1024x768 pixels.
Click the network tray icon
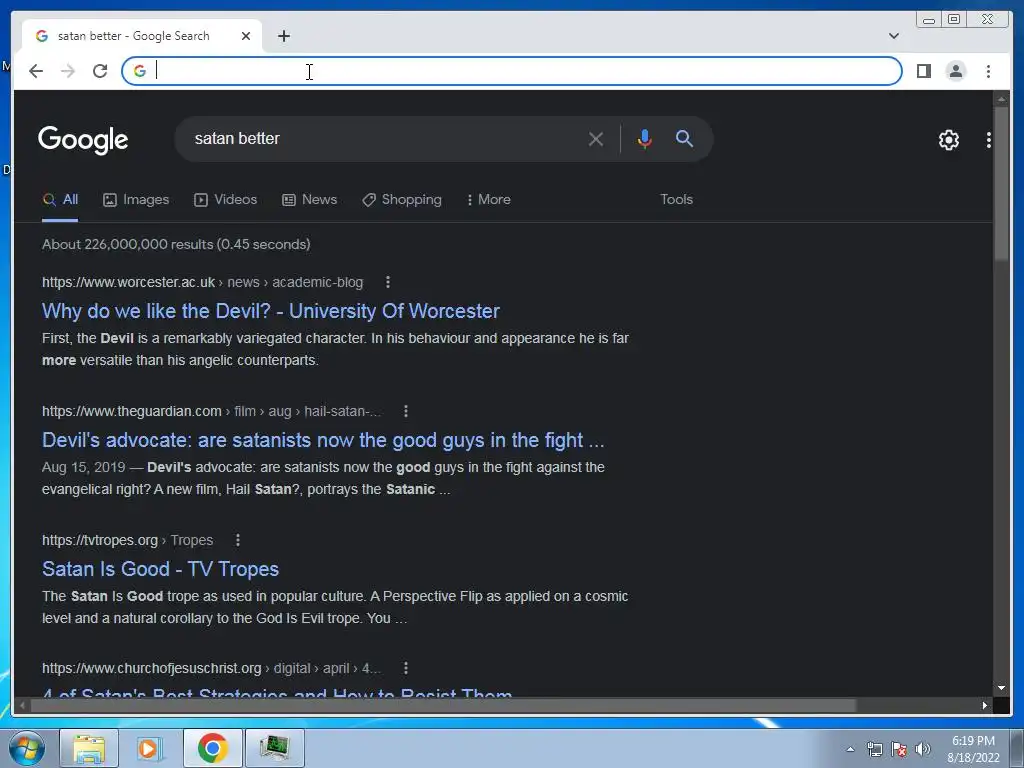874,749
